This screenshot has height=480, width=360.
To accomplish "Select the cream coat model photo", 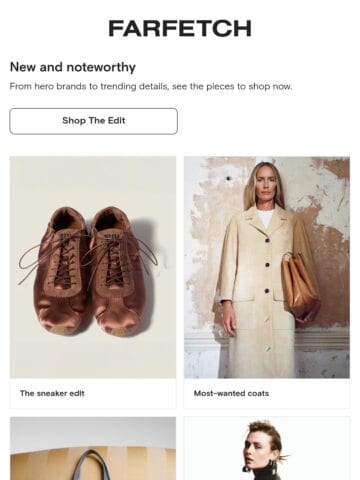I will [267, 267].
